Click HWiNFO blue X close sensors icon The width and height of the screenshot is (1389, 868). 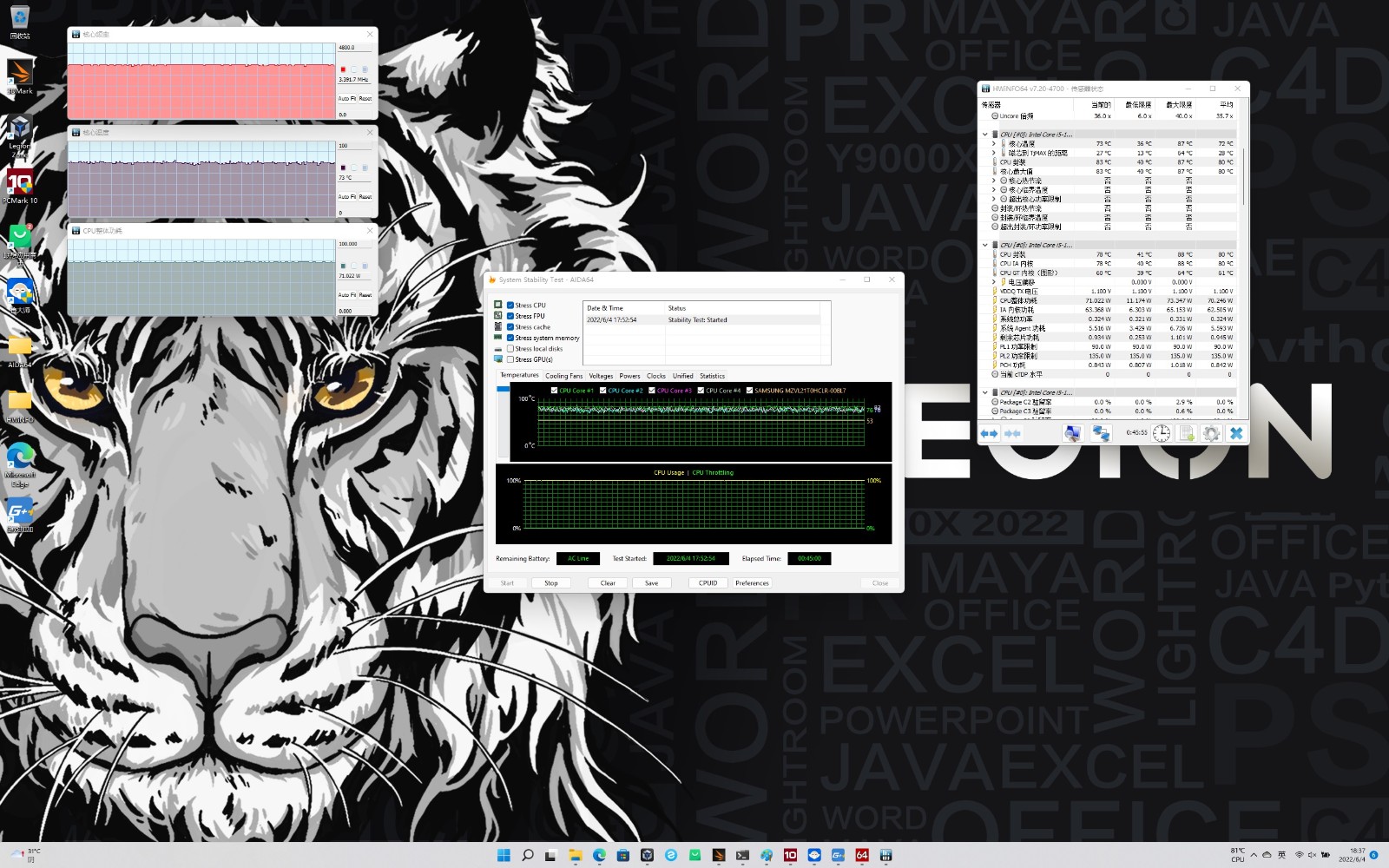1236,433
